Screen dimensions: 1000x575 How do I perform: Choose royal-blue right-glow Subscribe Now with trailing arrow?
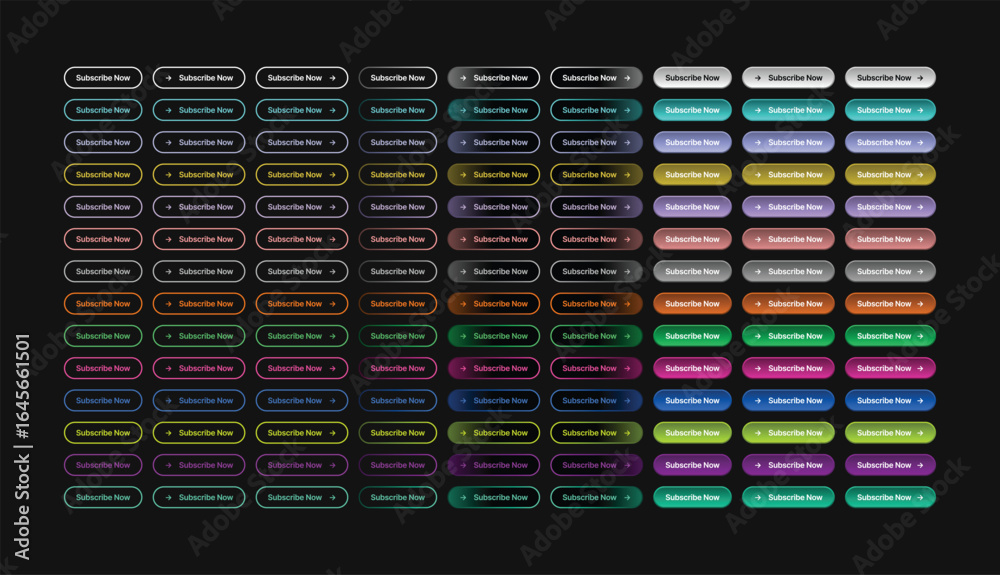click(x=596, y=400)
